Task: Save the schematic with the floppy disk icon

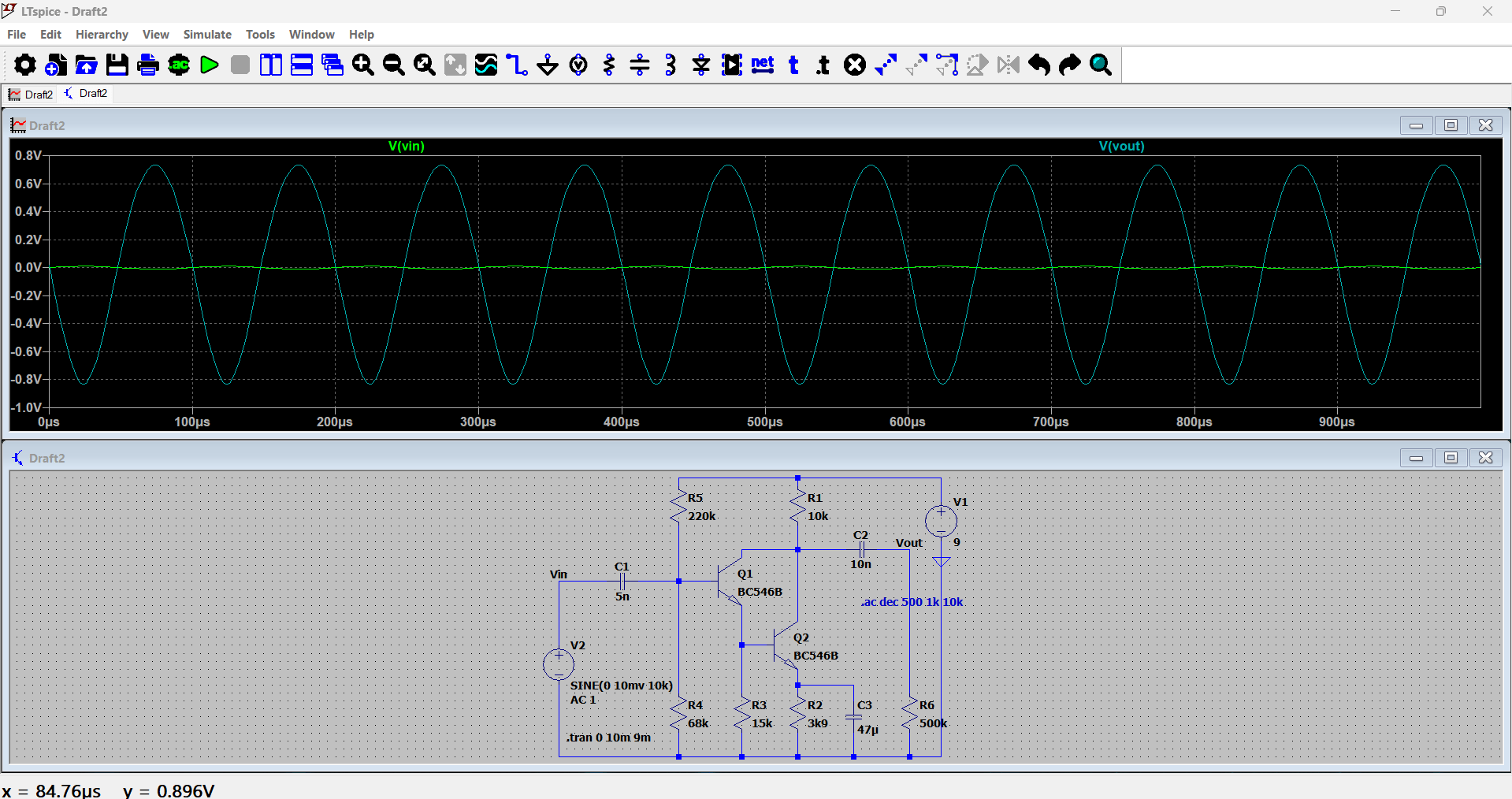Action: click(x=117, y=65)
